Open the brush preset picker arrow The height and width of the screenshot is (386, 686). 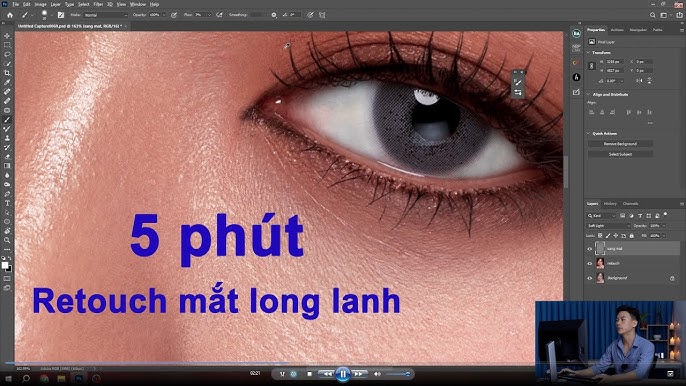pyautogui.click(x=52, y=15)
